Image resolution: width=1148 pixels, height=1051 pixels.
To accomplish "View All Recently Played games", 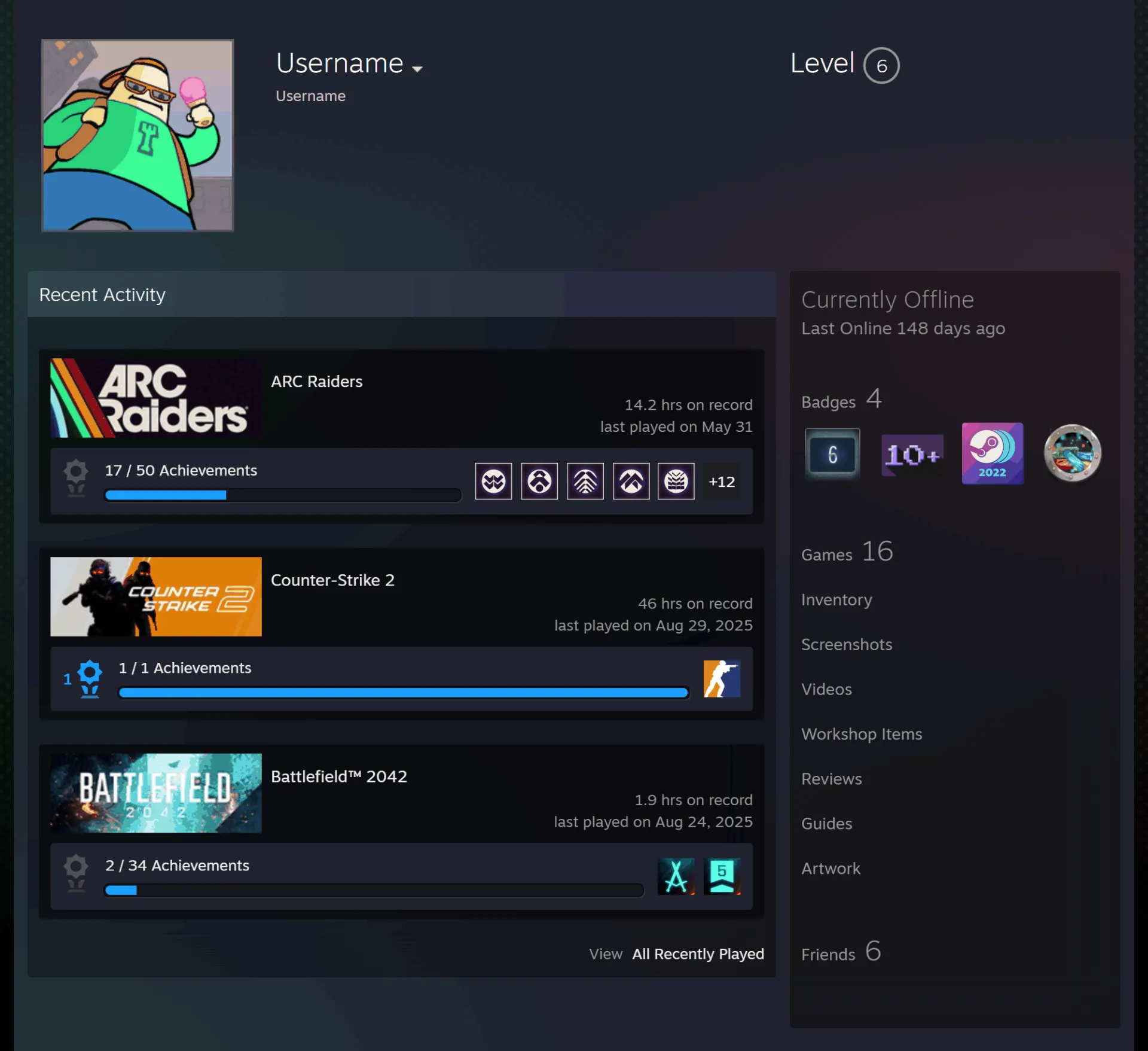I will pyautogui.click(x=698, y=953).
